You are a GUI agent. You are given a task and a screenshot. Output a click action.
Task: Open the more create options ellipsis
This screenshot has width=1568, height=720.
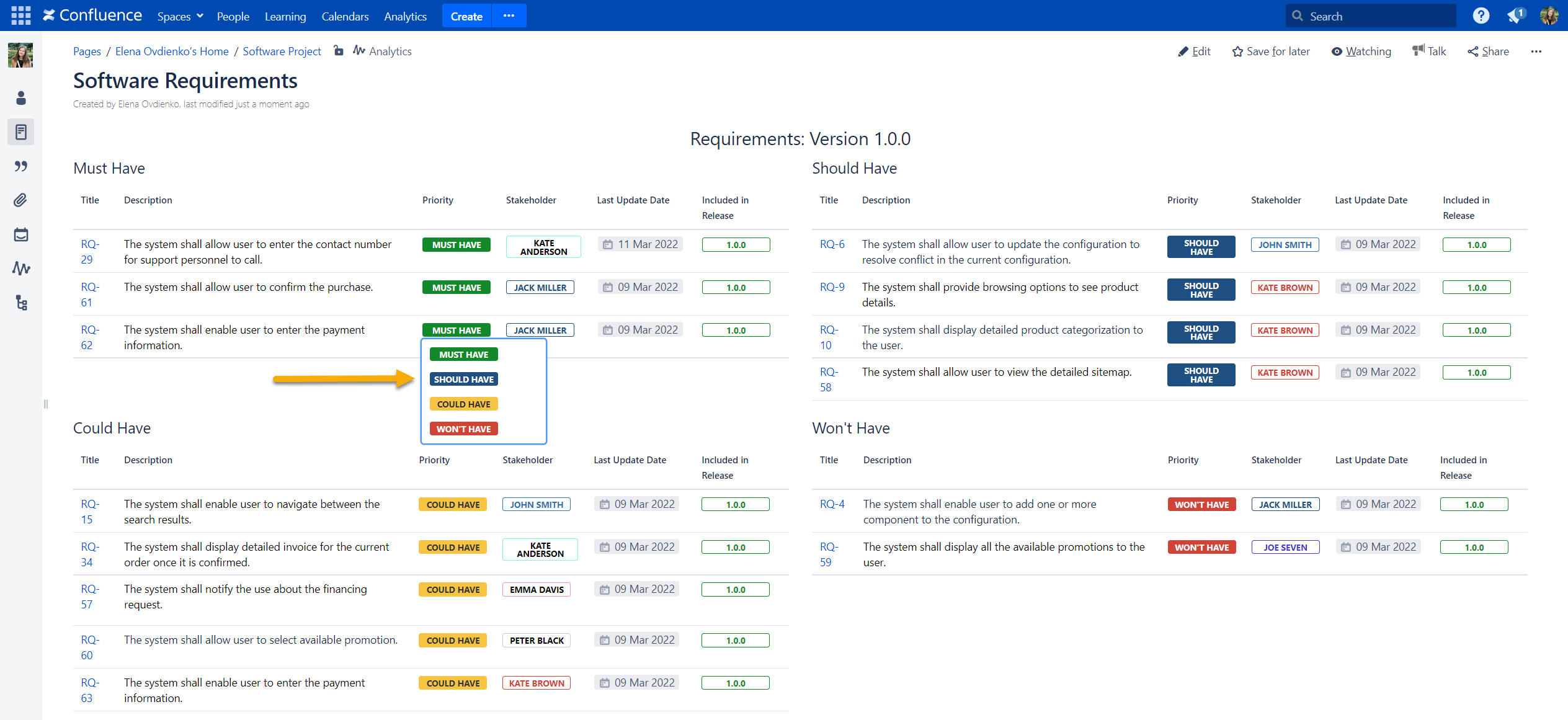(509, 16)
